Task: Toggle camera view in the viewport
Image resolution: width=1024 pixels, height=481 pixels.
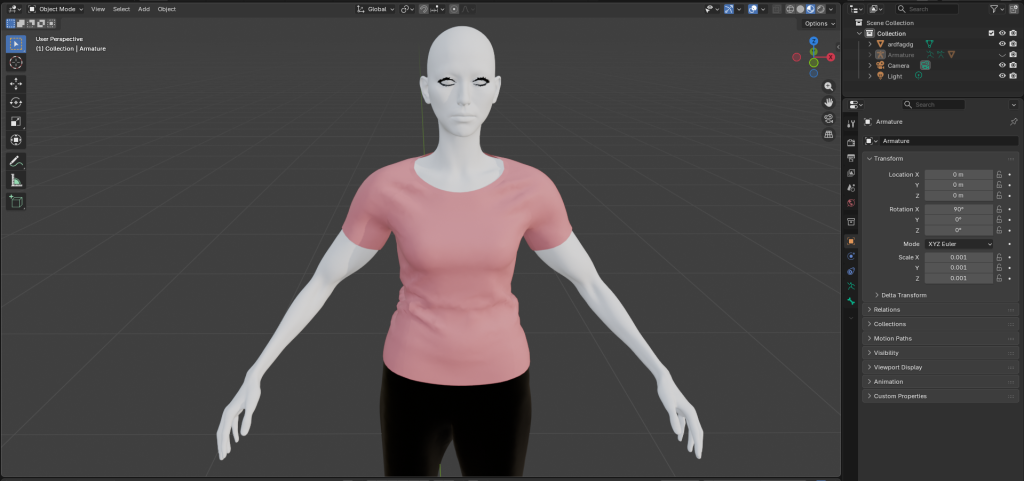Action: 829,118
